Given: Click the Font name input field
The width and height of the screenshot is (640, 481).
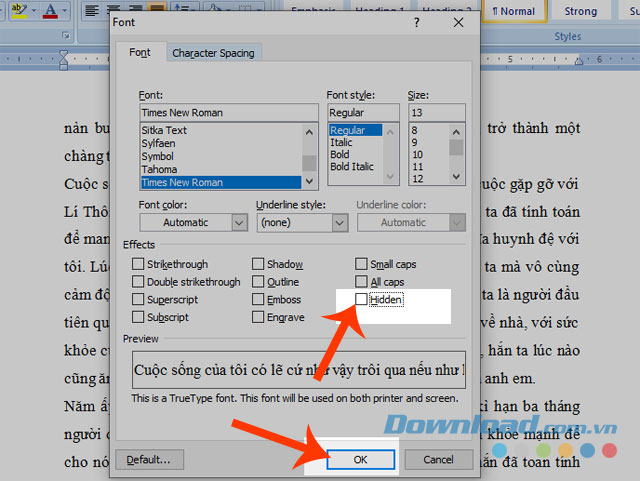Looking at the screenshot, I should pos(229,113).
